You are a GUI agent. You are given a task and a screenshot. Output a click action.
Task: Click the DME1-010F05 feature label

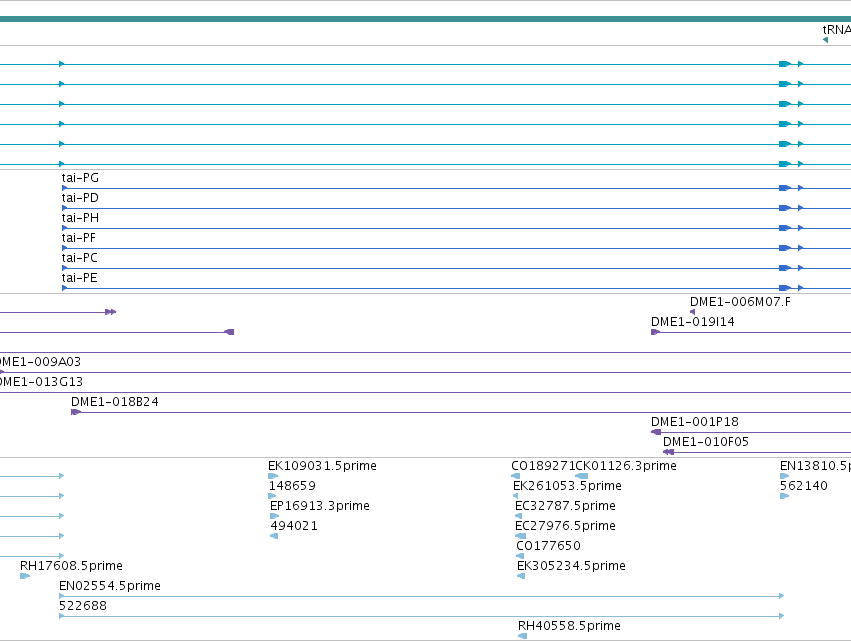(706, 442)
